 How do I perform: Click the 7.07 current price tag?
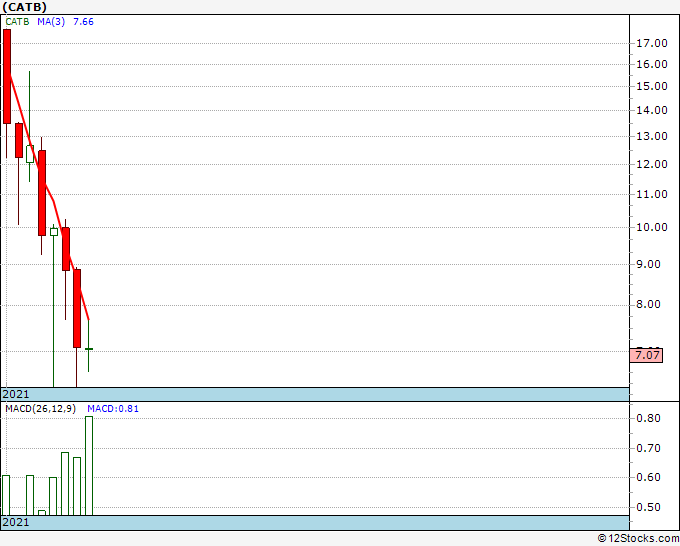[x=647, y=355]
